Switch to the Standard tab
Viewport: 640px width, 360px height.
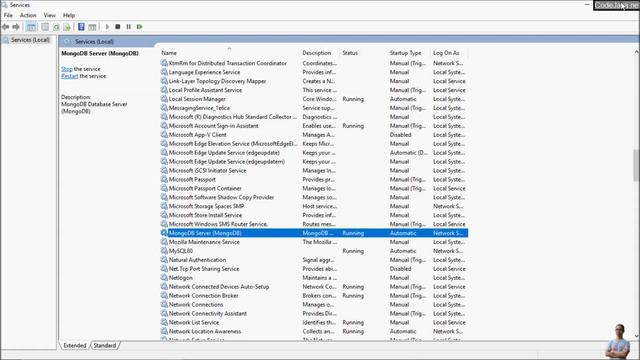click(105, 345)
